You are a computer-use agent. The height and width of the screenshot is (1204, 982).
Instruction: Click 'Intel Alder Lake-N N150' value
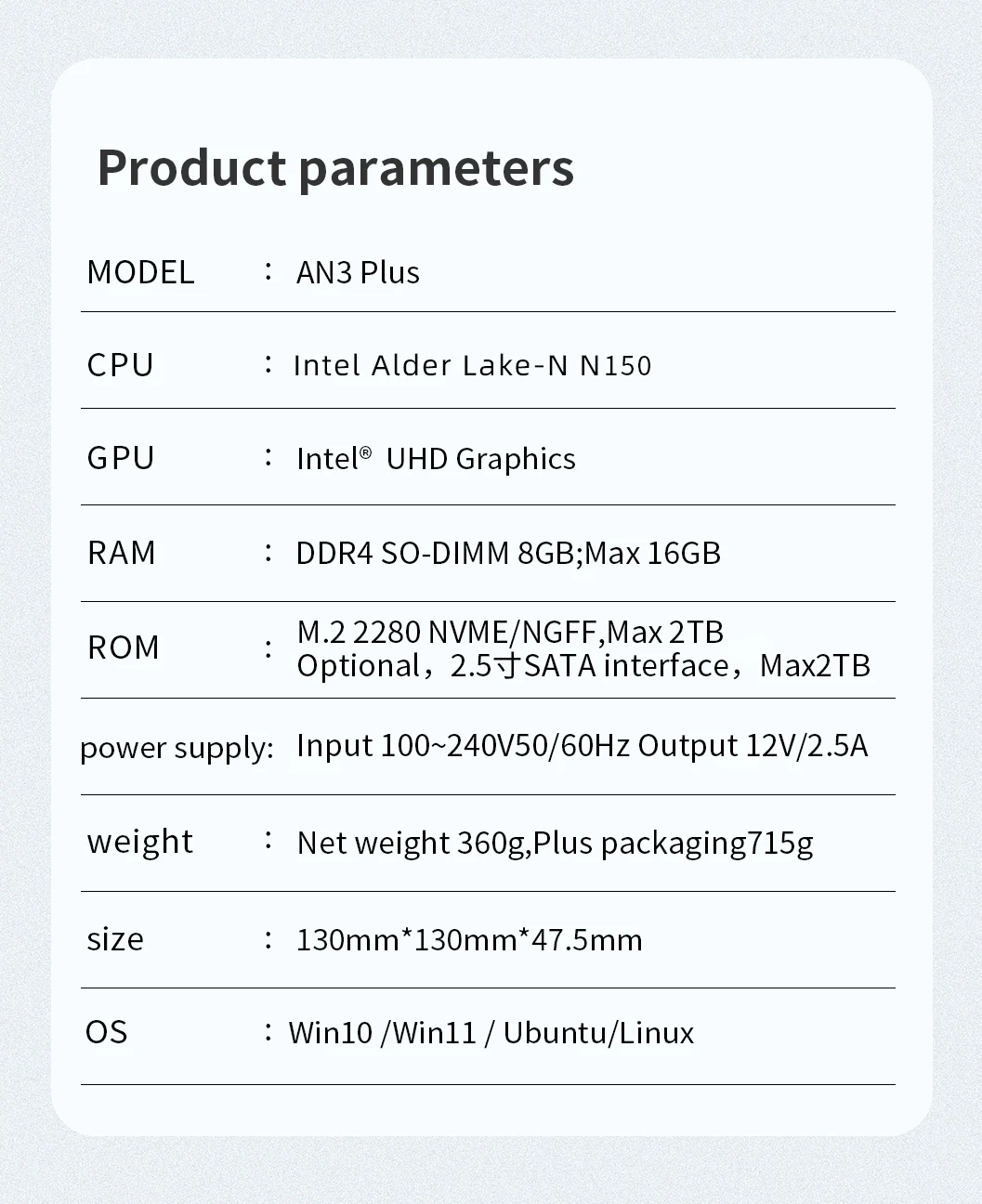(472, 365)
